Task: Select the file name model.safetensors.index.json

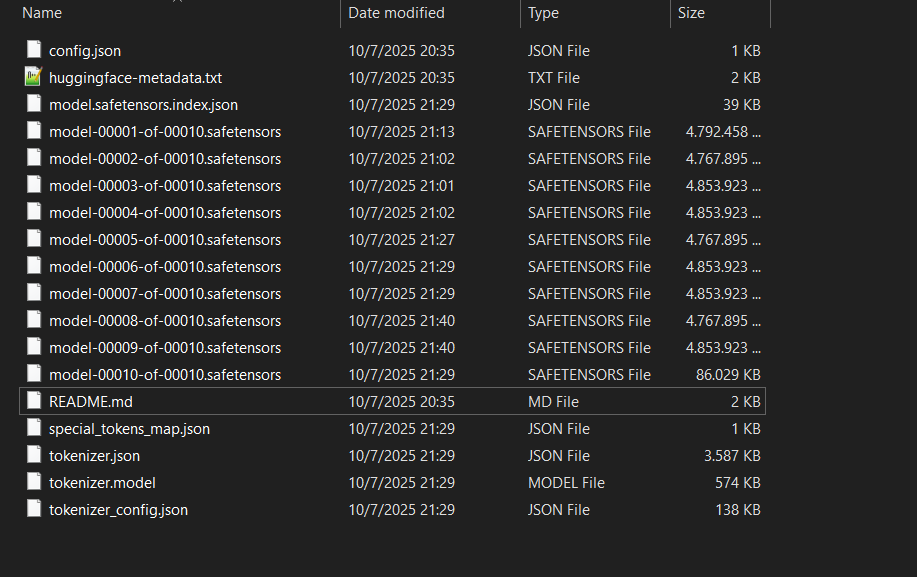Action: point(143,105)
